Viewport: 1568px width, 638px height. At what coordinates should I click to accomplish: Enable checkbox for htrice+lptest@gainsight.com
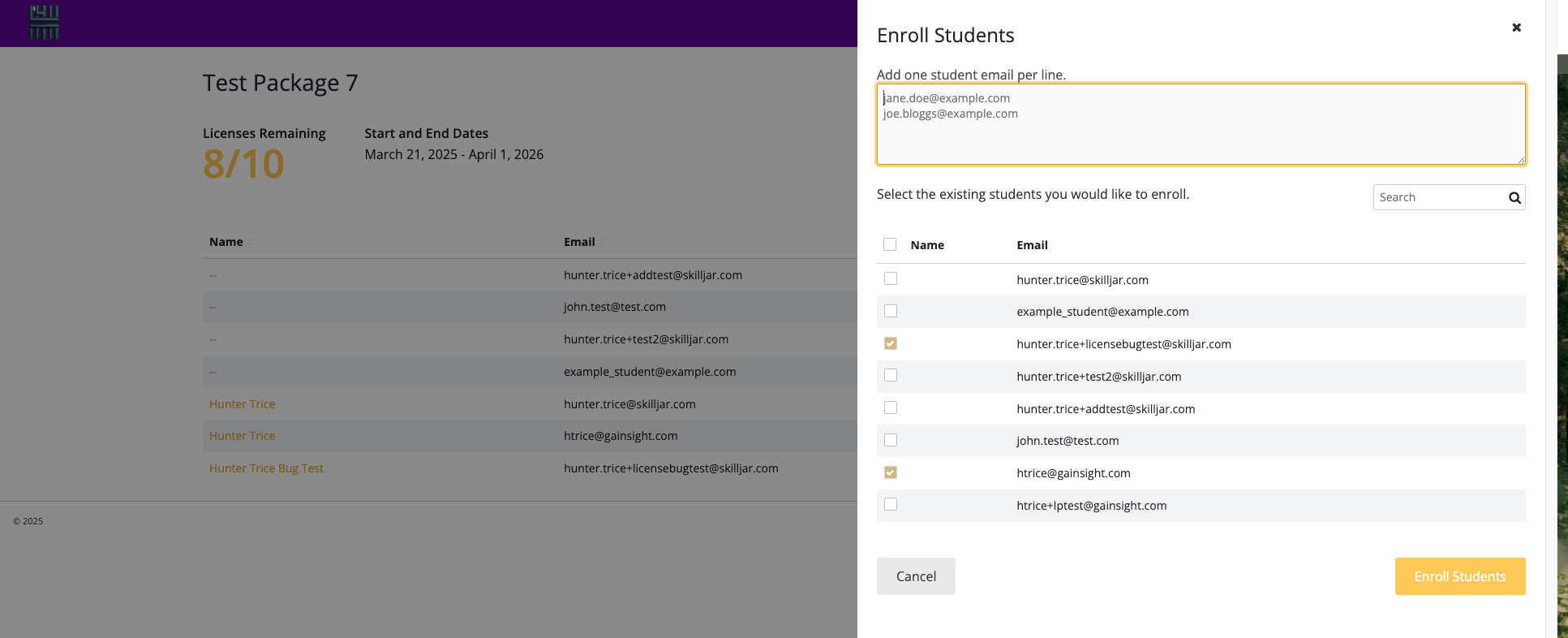click(891, 504)
